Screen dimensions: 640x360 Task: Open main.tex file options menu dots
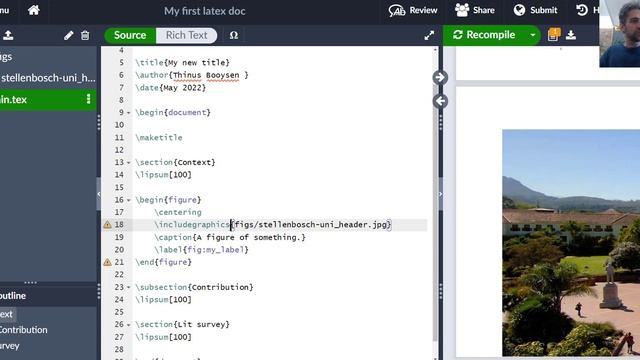tap(89, 99)
